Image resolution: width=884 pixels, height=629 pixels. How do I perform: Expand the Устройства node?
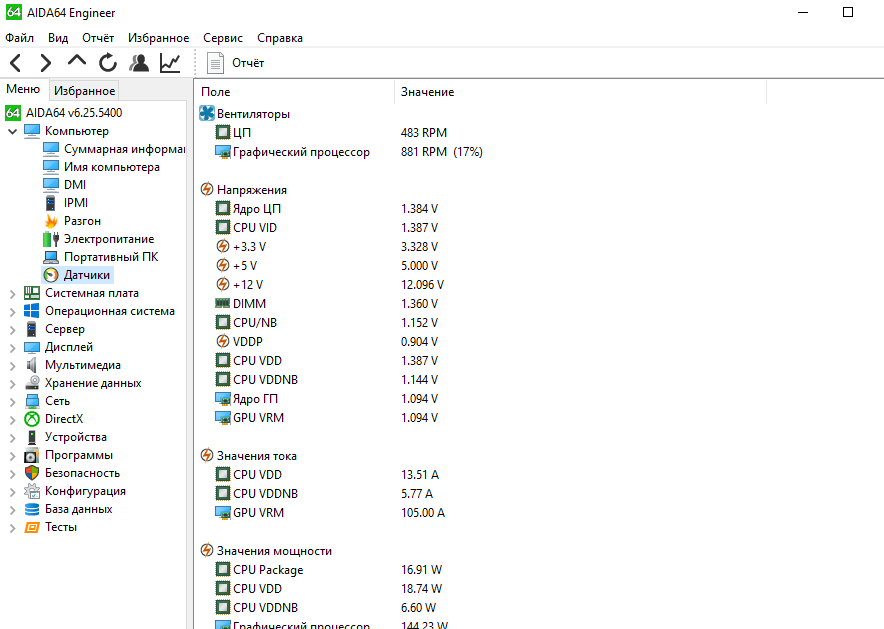(12, 437)
